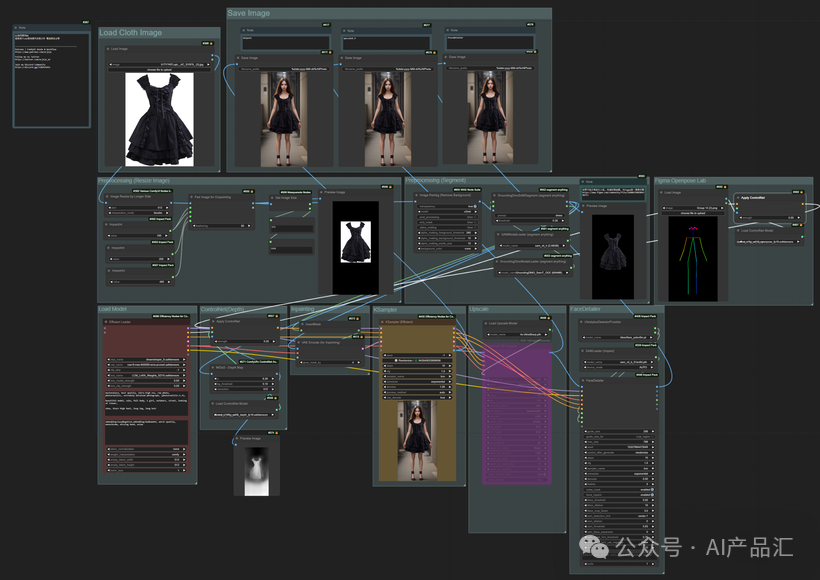Click the prompt field in GroundingDinoSAMSegment node
This screenshot has width=820, height=580.
tap(529, 215)
